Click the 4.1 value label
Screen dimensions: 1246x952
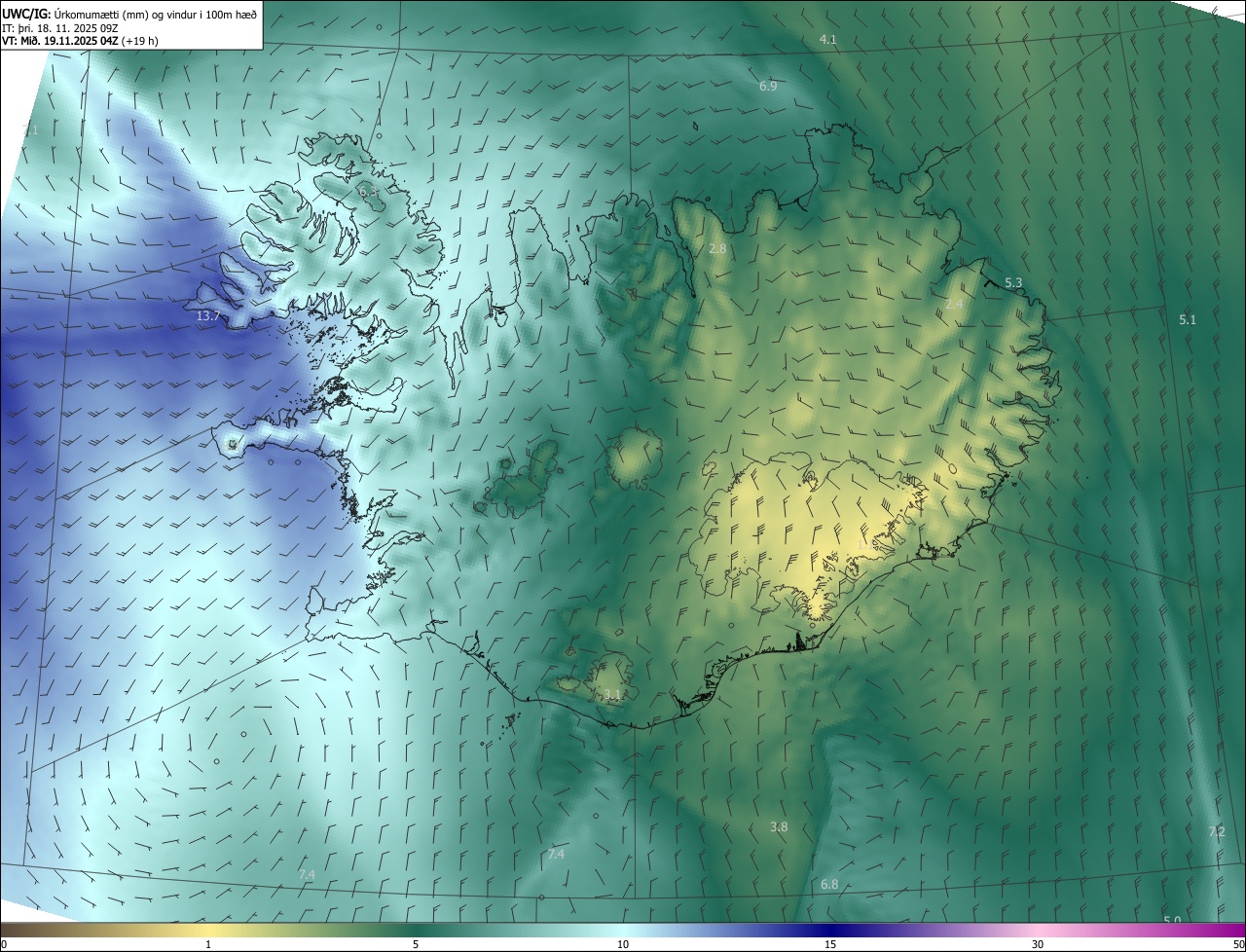828,40
